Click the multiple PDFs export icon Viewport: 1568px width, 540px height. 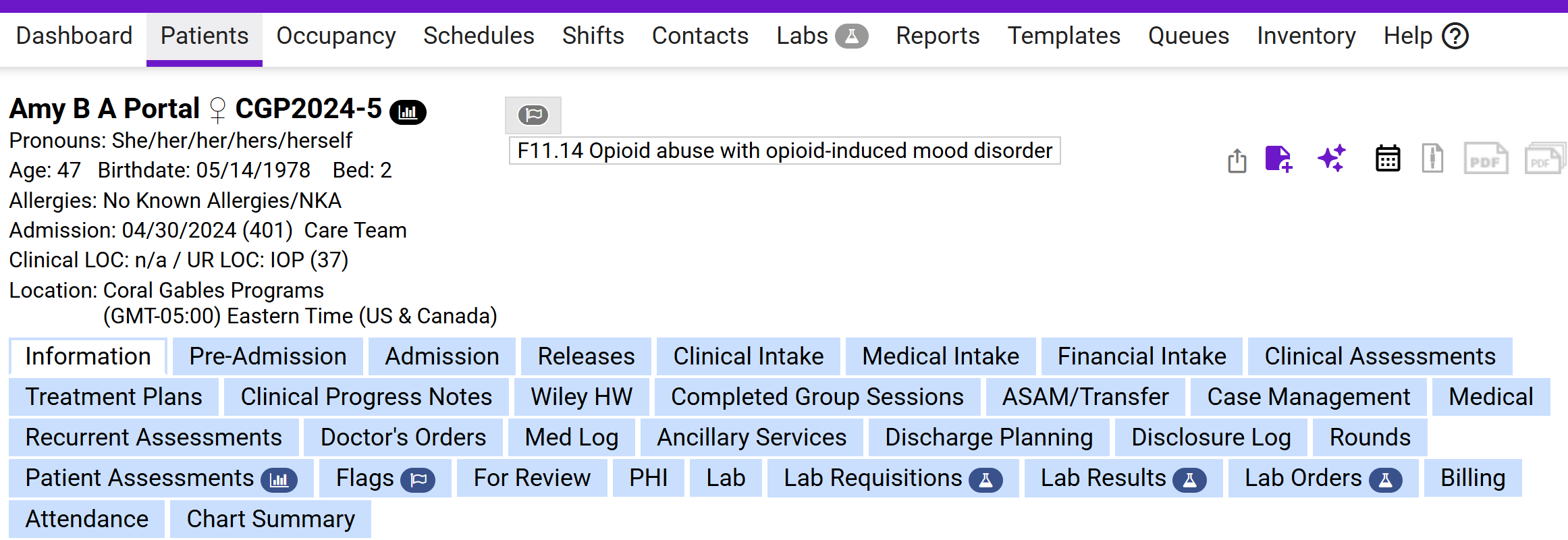pyautogui.click(x=1544, y=159)
